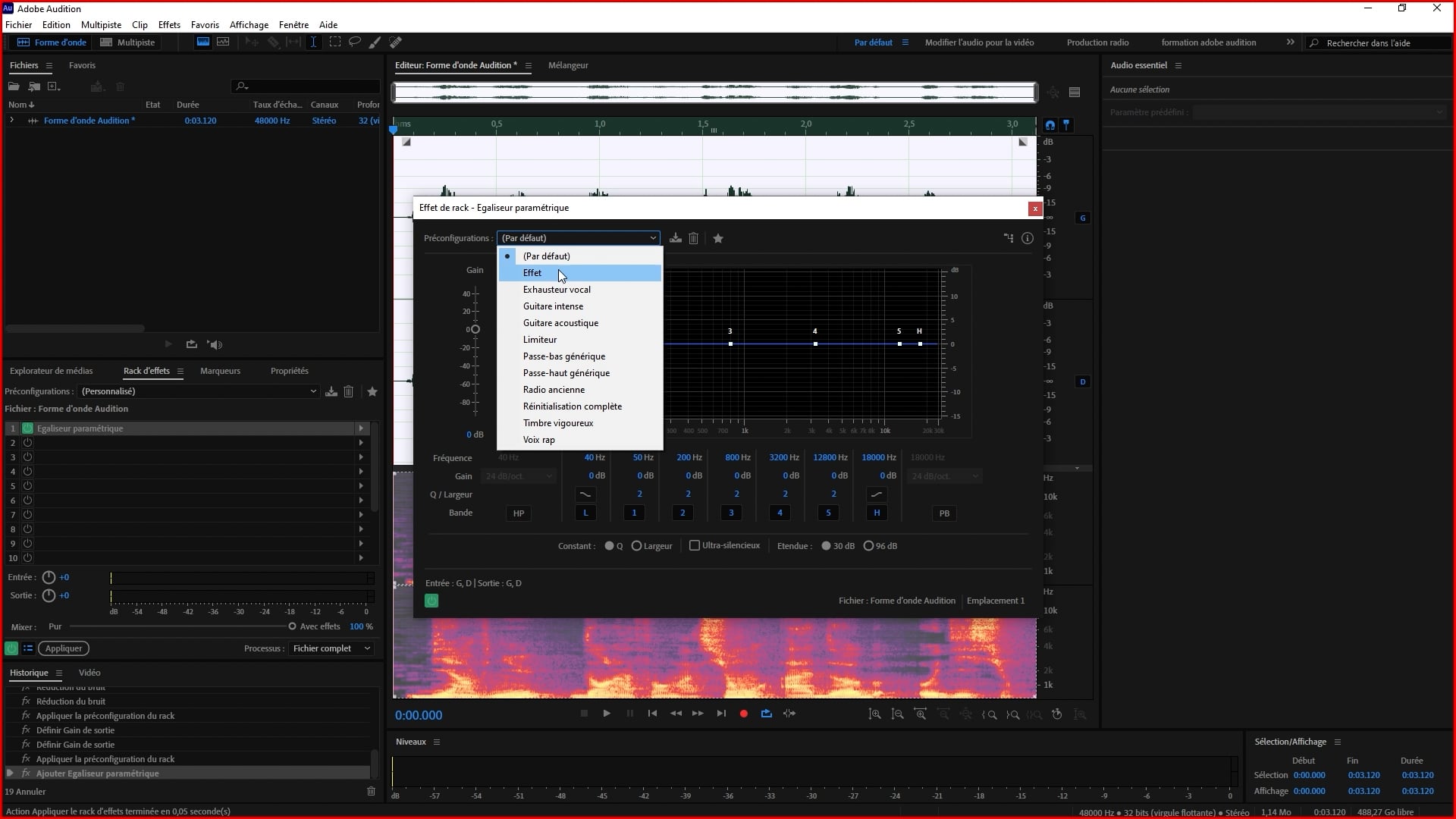Click the Appliquer button
Image resolution: width=1456 pixels, height=819 pixels.
64,648
